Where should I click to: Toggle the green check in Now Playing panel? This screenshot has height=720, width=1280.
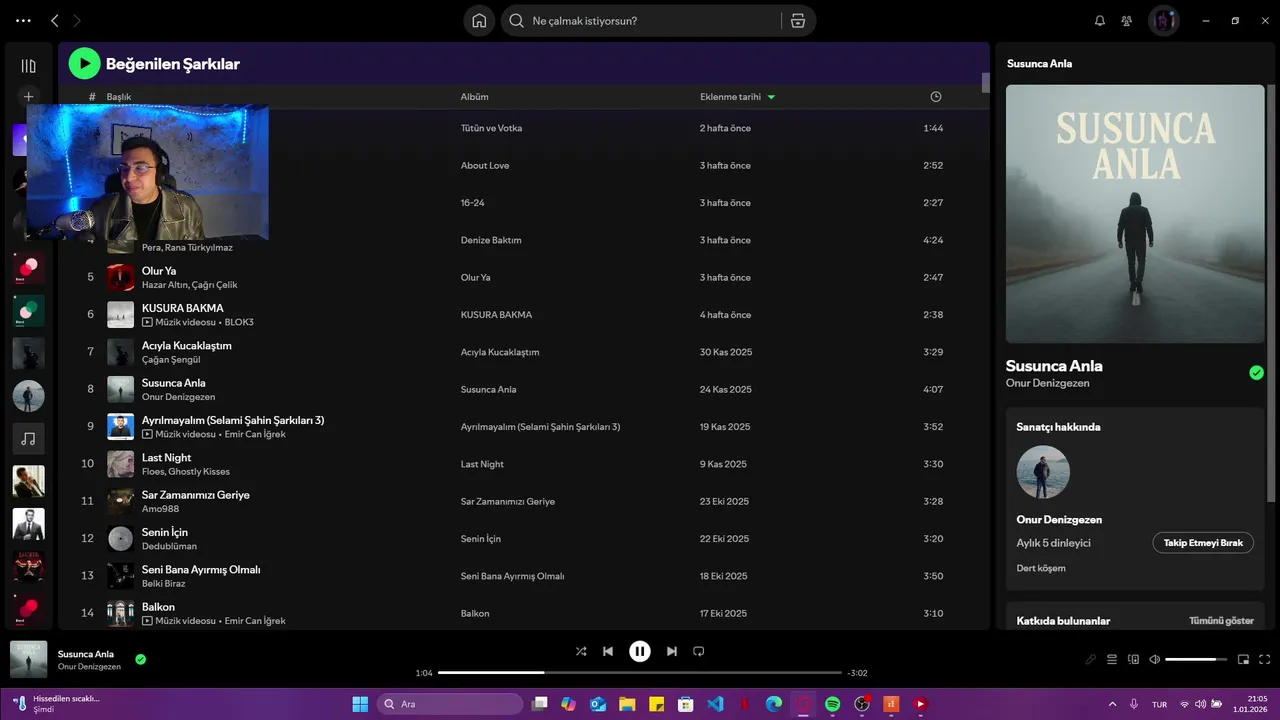point(1256,373)
